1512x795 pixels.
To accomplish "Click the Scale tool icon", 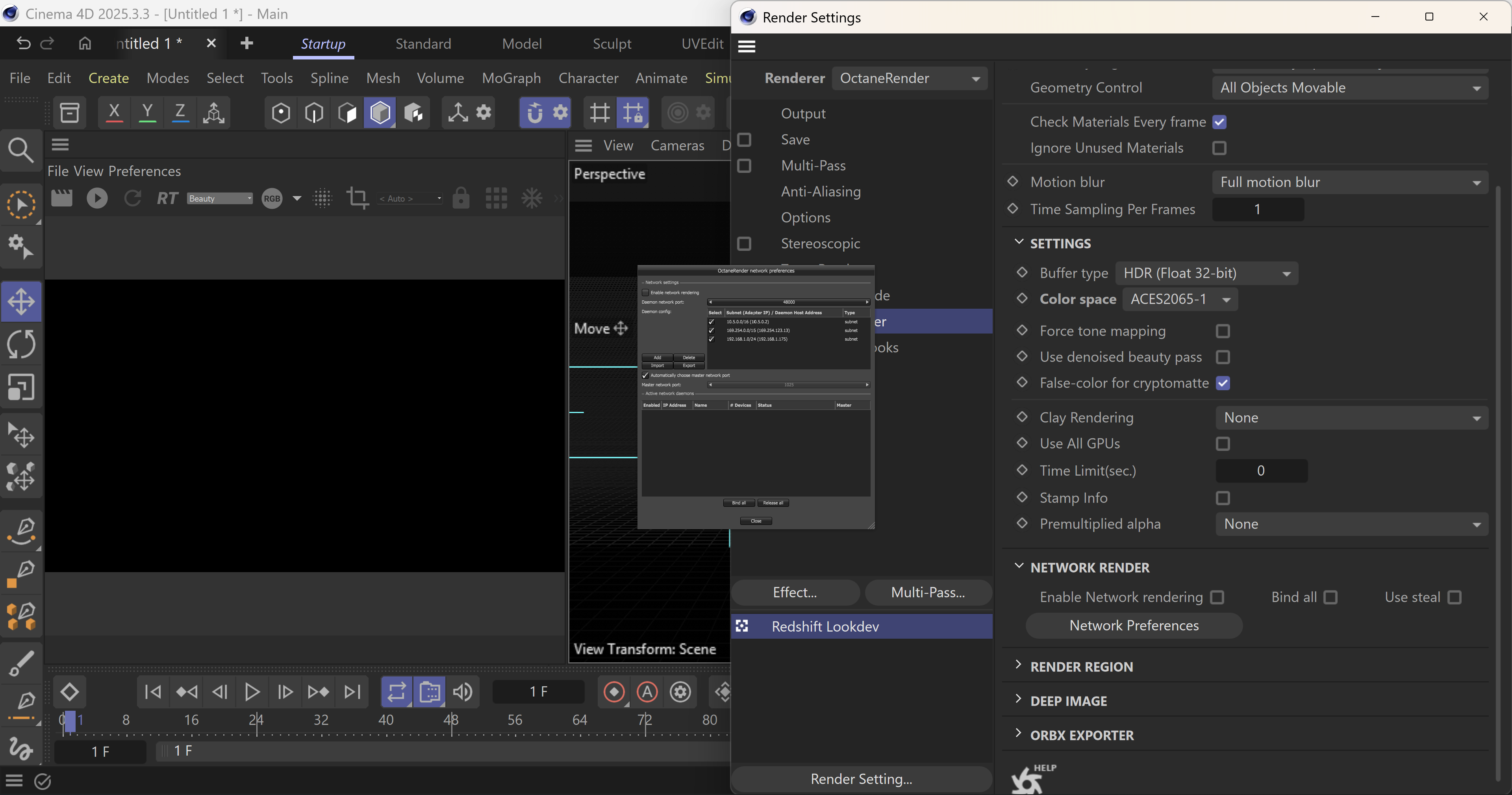I will coord(21,387).
